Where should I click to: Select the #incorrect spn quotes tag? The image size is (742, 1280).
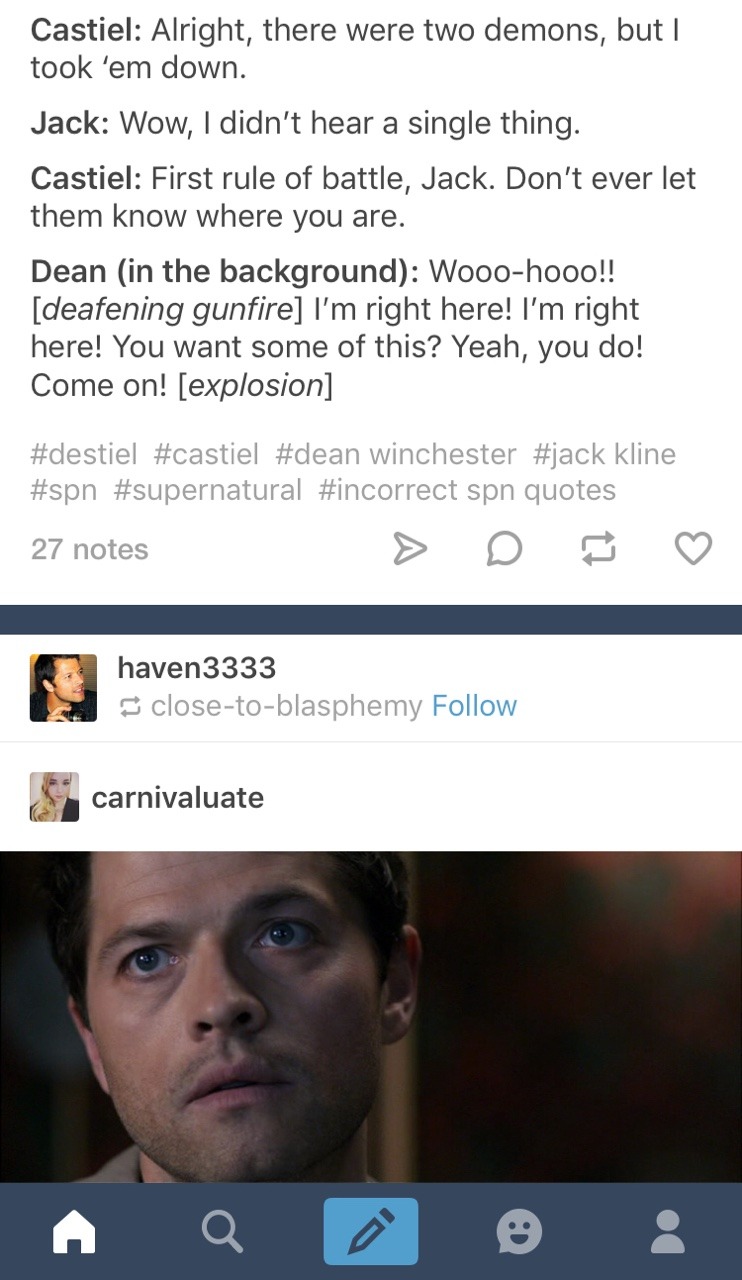pos(467,490)
